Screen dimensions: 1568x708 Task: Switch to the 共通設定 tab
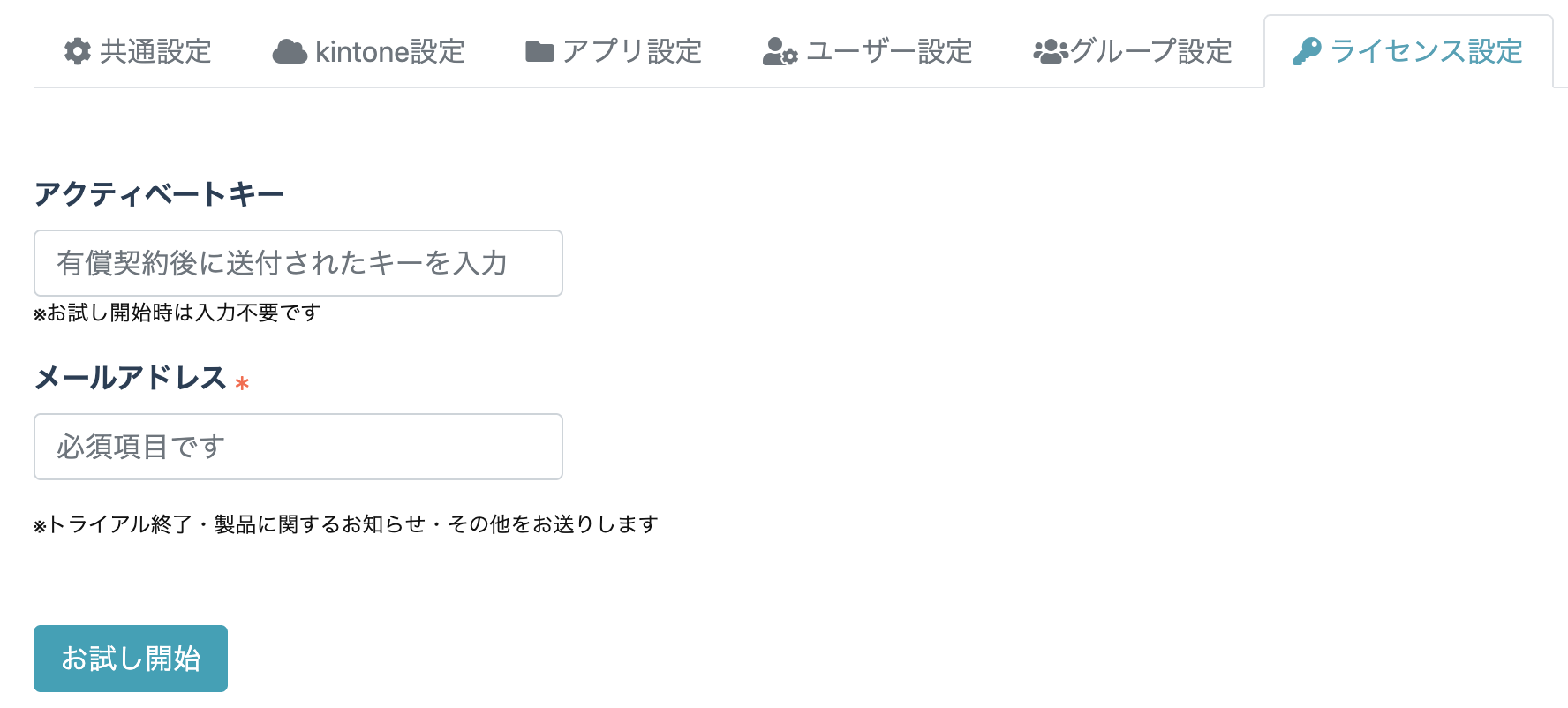point(138,51)
